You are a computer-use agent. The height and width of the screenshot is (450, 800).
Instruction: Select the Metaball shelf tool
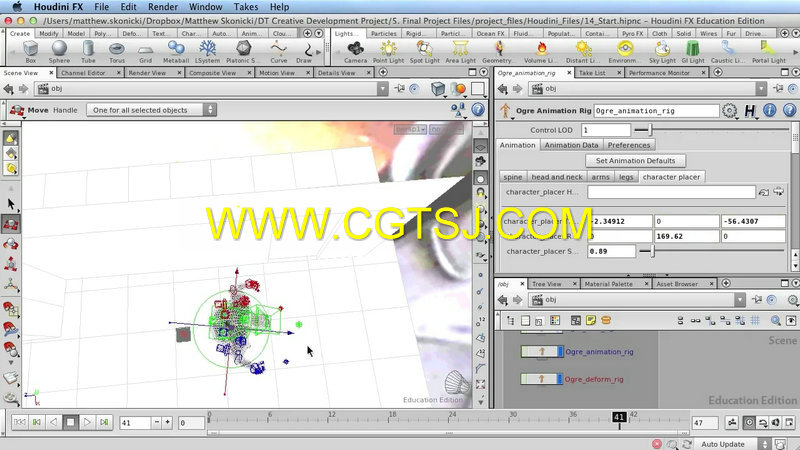176,52
